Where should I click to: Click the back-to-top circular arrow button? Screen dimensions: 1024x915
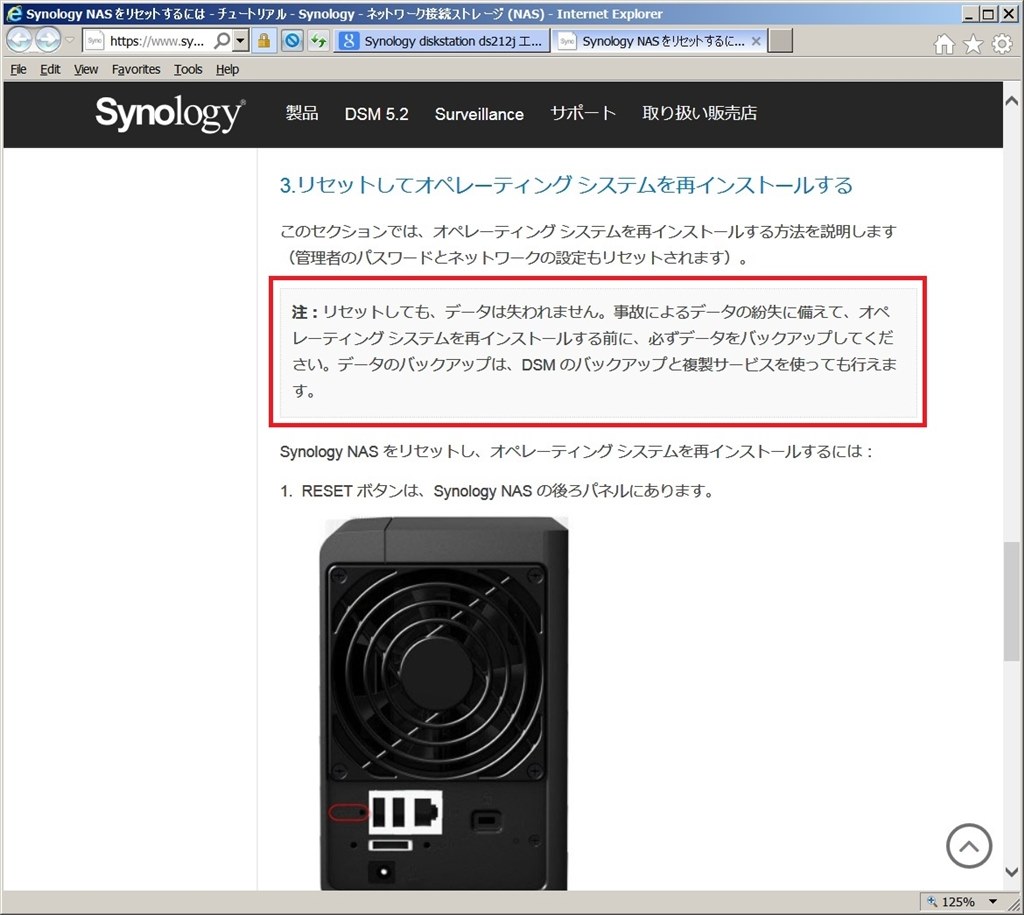click(969, 846)
